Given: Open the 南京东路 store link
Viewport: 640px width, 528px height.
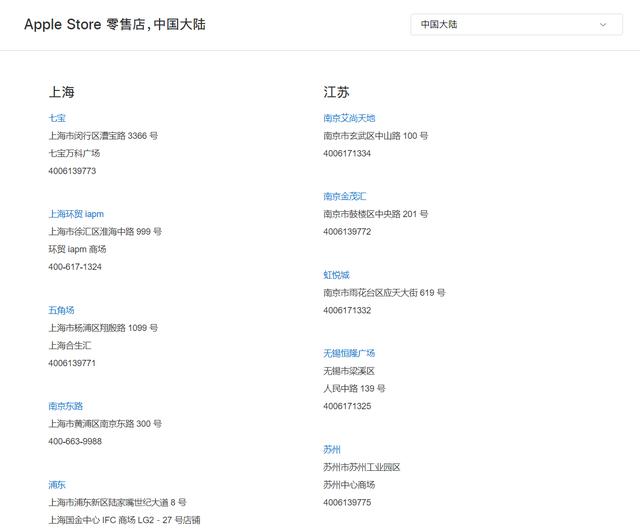Looking at the screenshot, I should tap(66, 406).
